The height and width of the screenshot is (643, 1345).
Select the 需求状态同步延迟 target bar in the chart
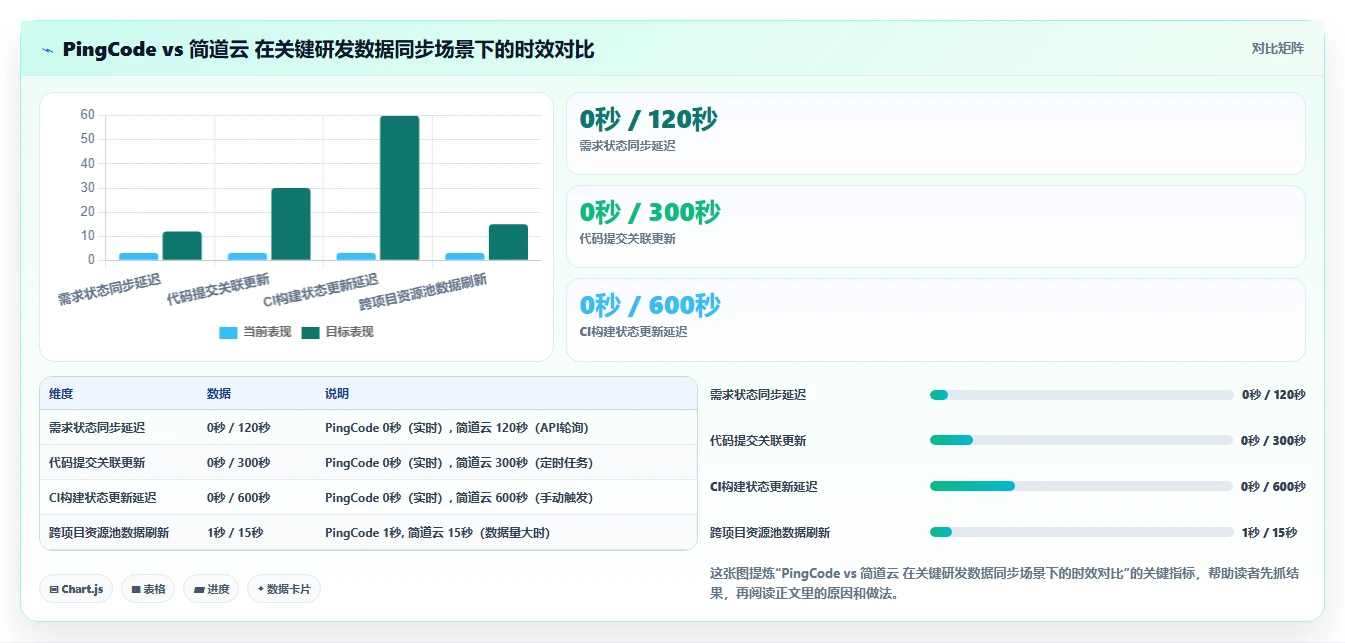pyautogui.click(x=182, y=246)
